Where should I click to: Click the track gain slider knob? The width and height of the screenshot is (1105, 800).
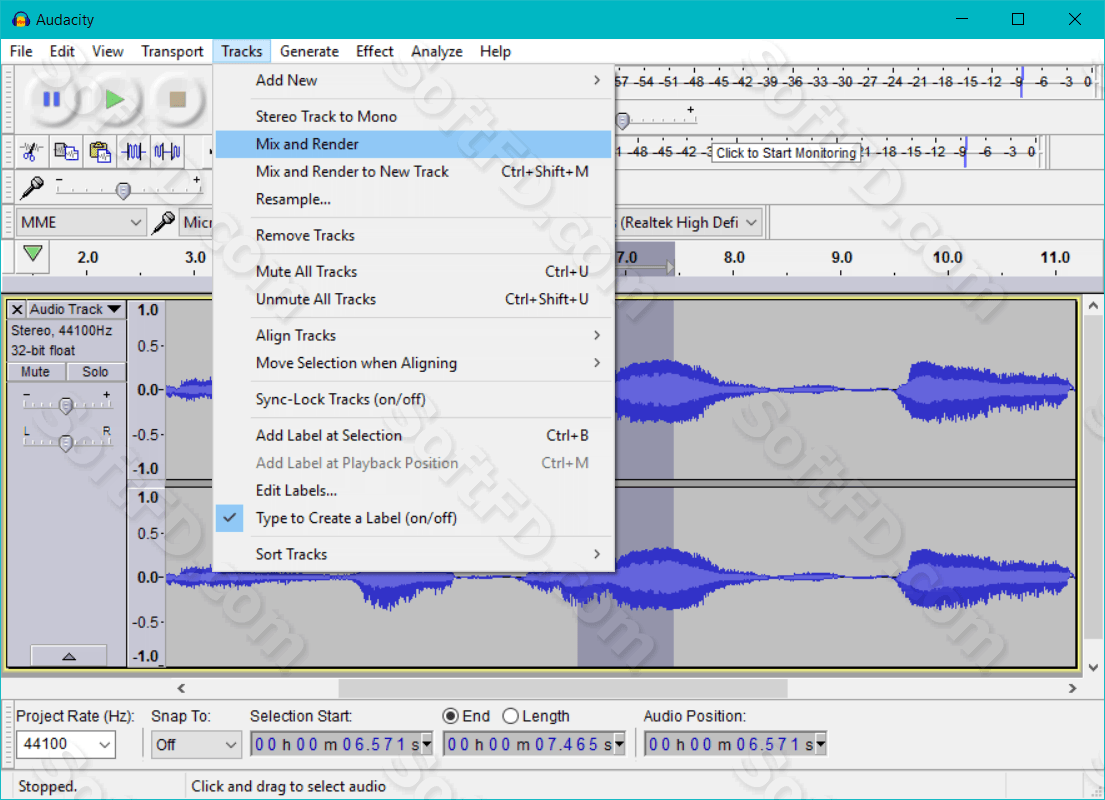pyautogui.click(x=66, y=405)
